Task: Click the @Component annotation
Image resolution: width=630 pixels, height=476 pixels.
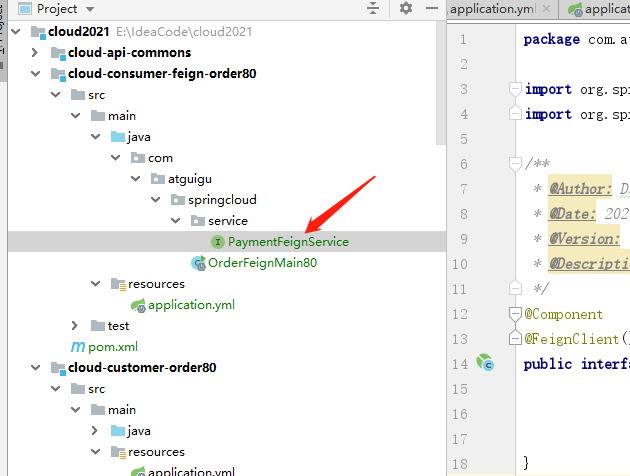Action: tap(563, 314)
